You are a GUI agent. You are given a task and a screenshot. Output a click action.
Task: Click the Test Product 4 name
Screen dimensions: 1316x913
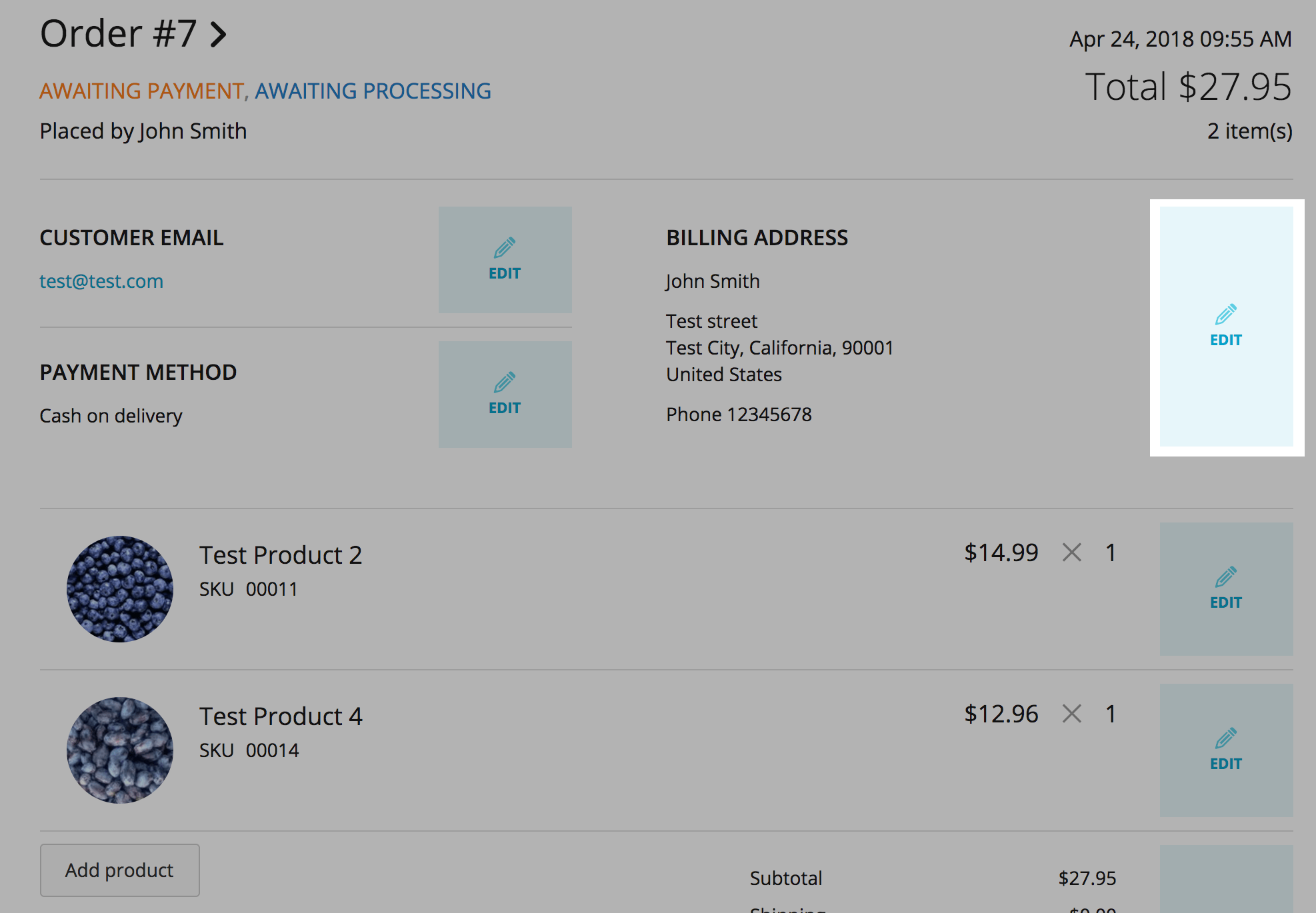[280, 716]
